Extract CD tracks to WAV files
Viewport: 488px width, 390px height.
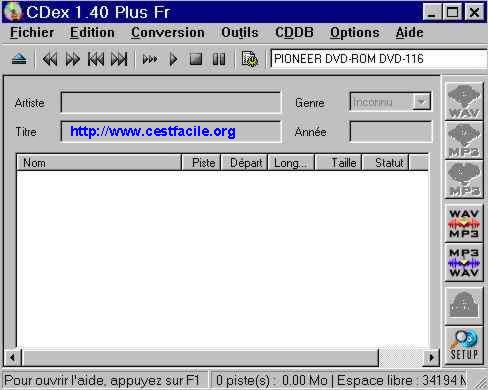[464, 101]
